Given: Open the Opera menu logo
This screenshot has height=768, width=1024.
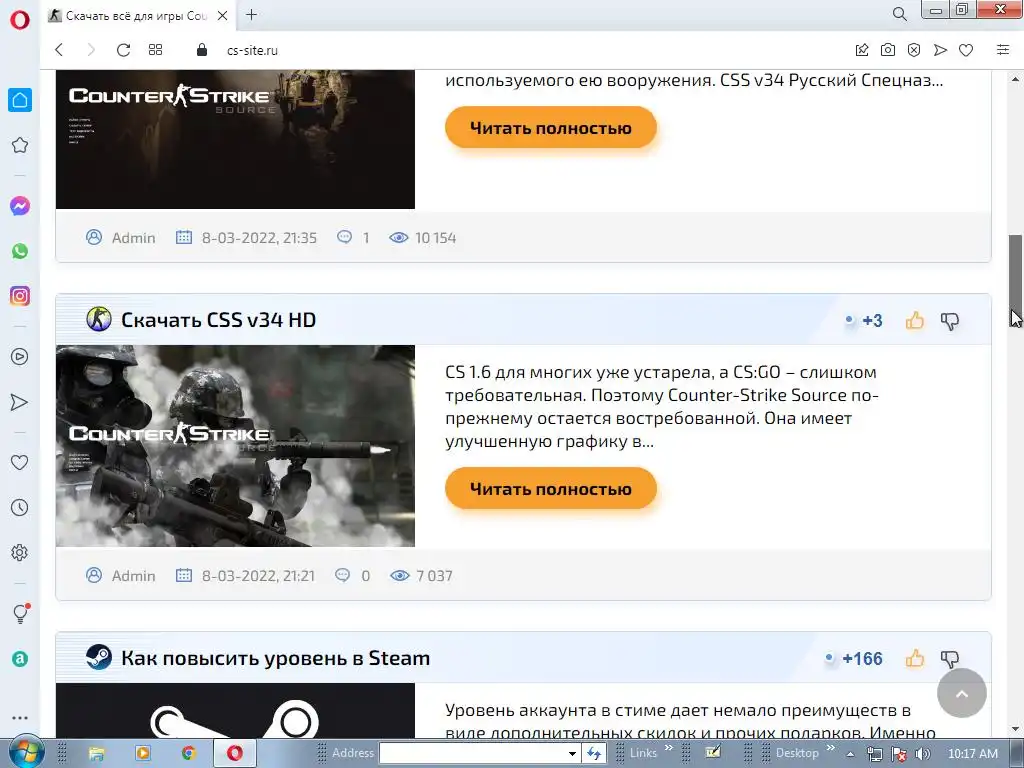Looking at the screenshot, I should (20, 20).
